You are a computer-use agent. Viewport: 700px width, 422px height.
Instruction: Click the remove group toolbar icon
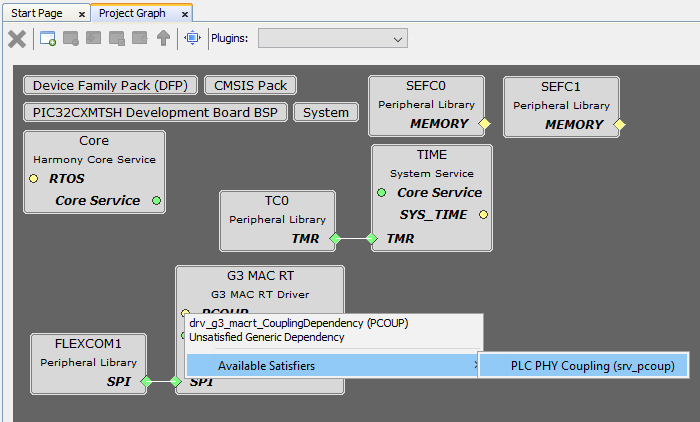pos(71,38)
